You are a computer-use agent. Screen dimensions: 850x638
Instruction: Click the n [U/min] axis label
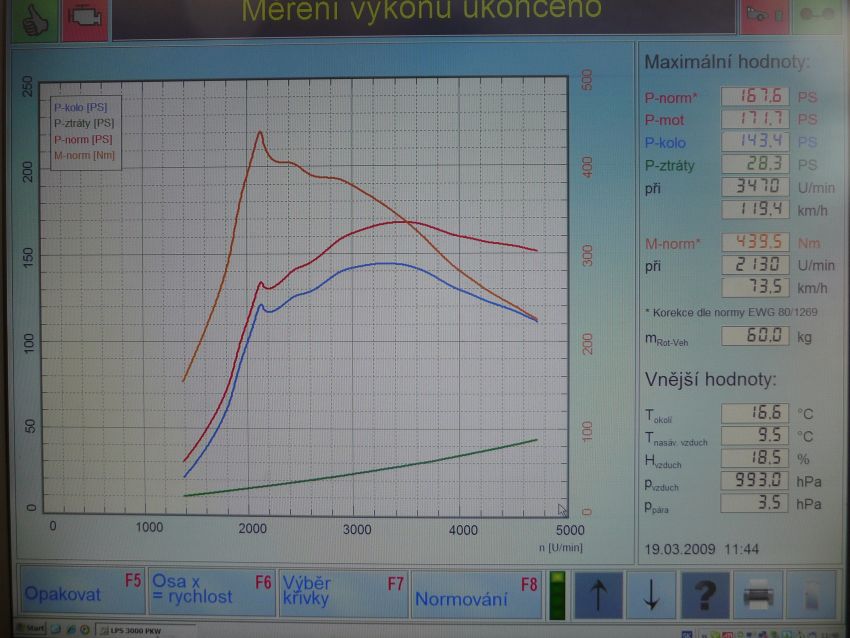tap(561, 547)
